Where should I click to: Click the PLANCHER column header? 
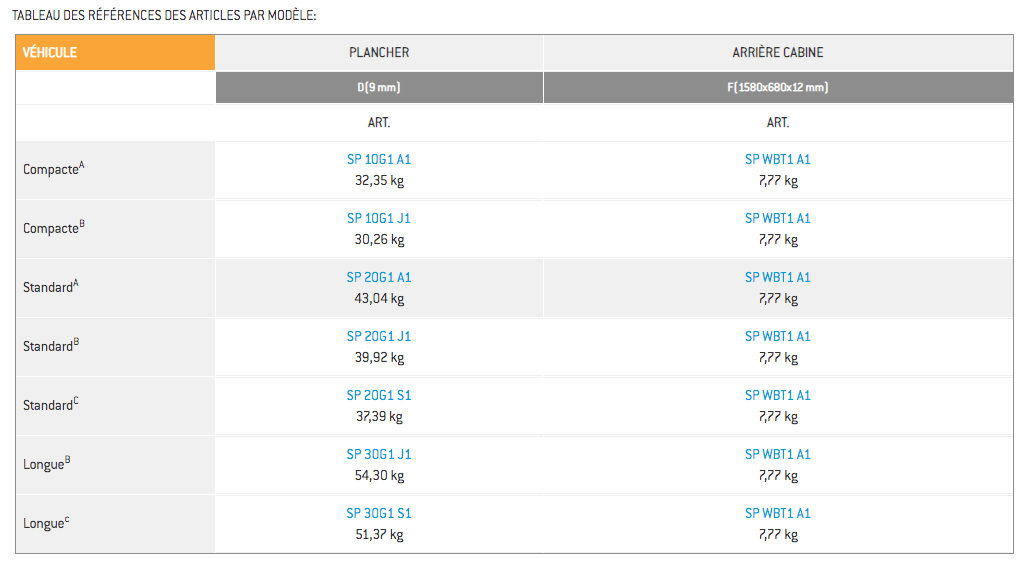[379, 53]
